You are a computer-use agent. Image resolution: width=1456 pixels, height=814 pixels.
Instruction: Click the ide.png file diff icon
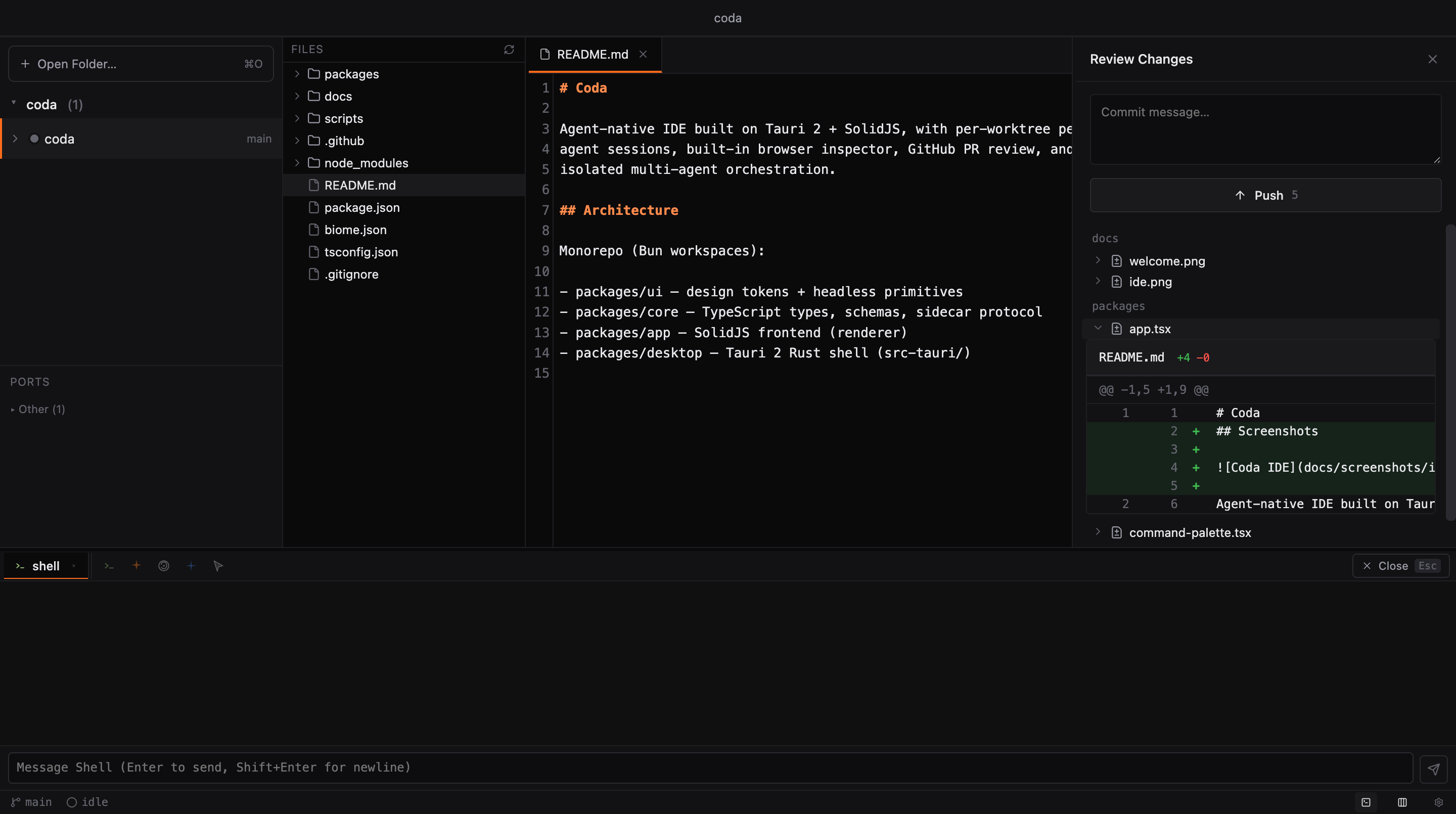pyautogui.click(x=1116, y=282)
